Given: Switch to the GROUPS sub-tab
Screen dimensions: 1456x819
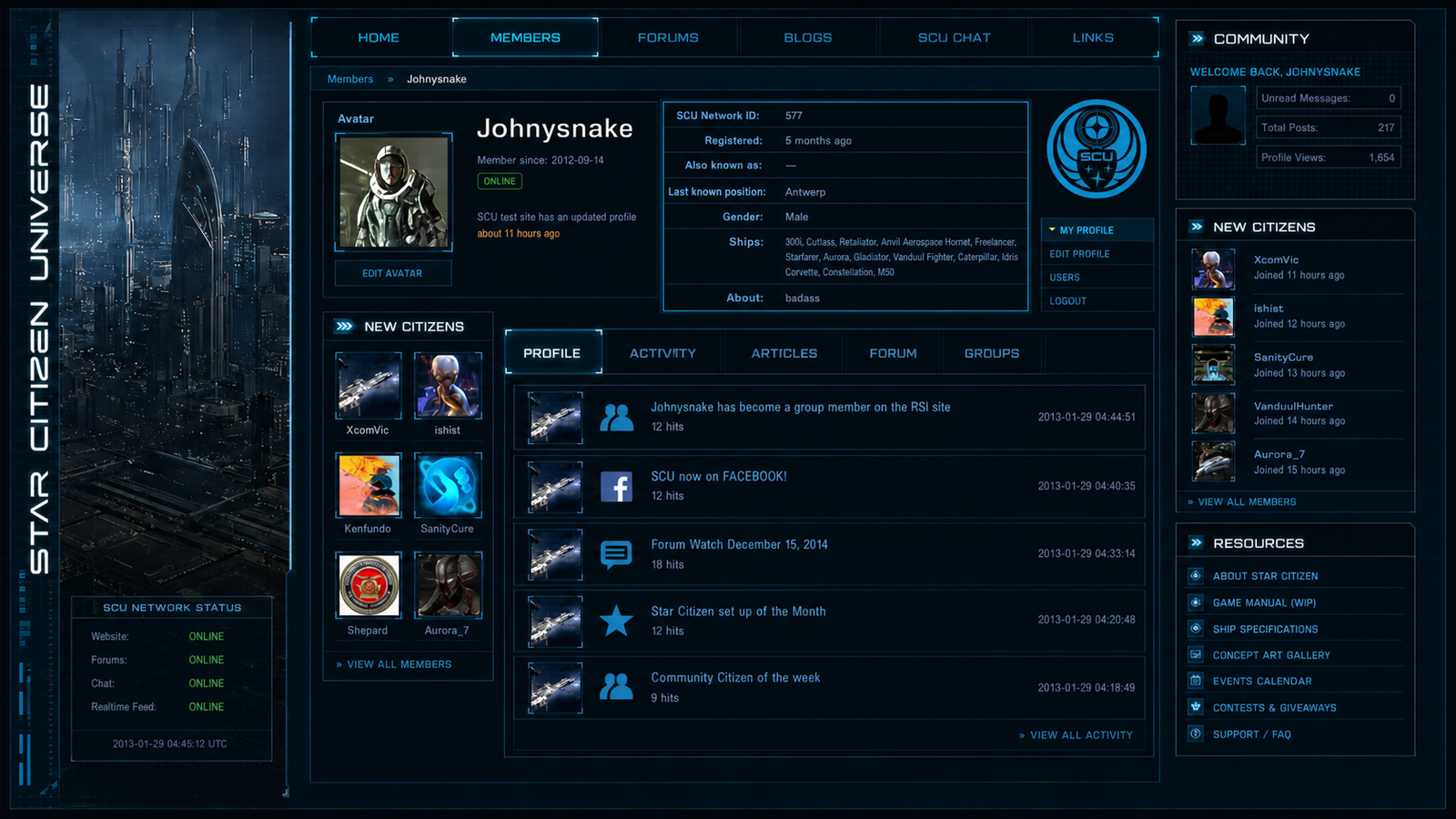Looking at the screenshot, I should [992, 353].
